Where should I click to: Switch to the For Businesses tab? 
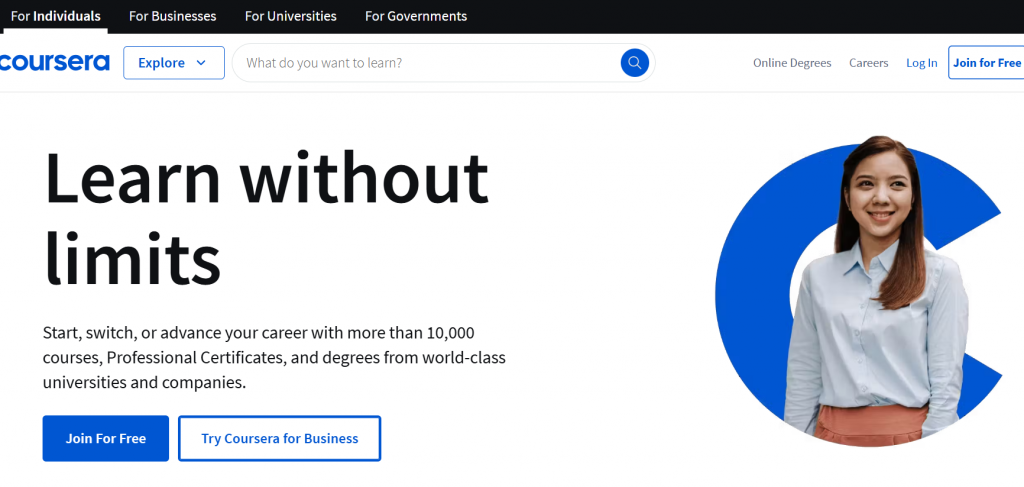[172, 16]
